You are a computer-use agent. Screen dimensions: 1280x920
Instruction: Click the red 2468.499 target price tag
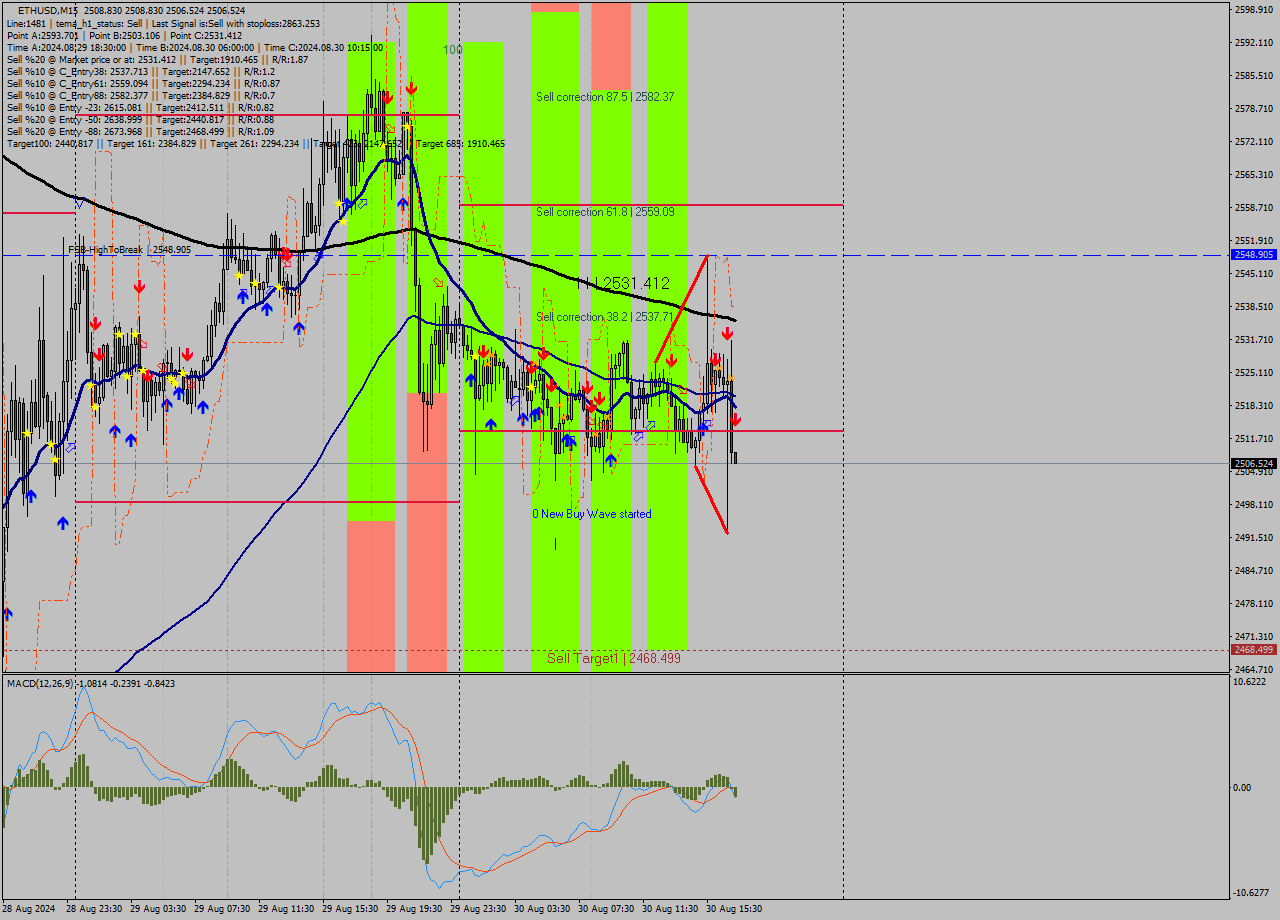tap(1254, 650)
